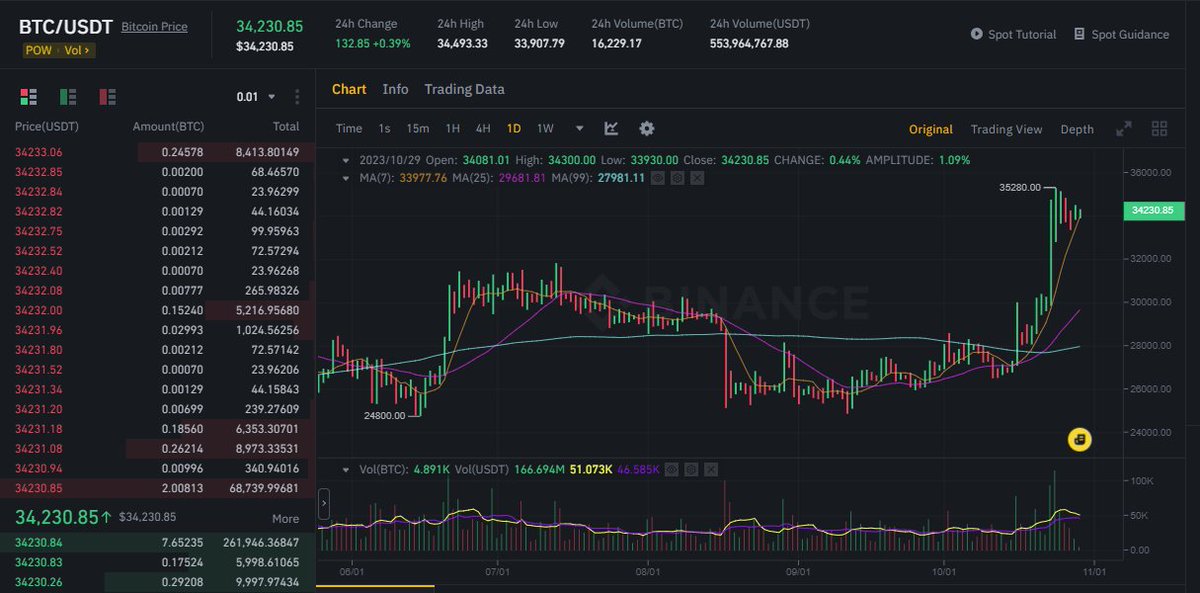
Task: Select the 1s interval
Action: click(x=384, y=128)
